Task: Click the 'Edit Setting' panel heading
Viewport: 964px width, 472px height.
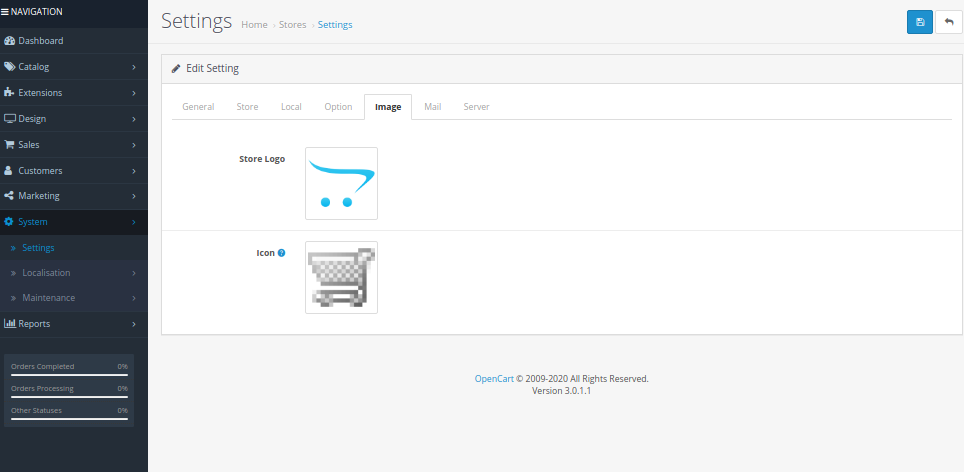Action: [x=213, y=69]
